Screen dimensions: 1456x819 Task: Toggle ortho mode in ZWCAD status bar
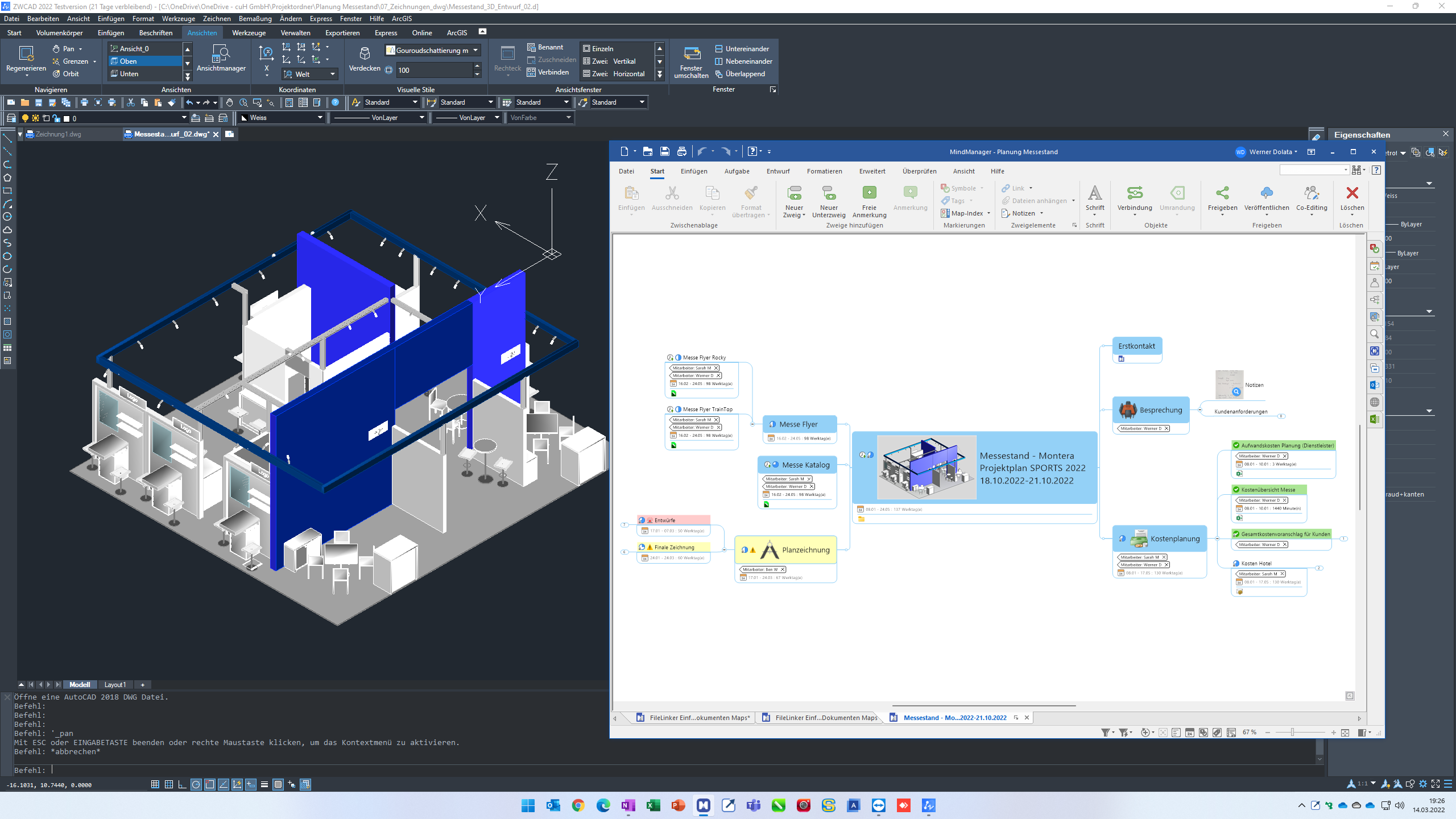tap(182, 785)
